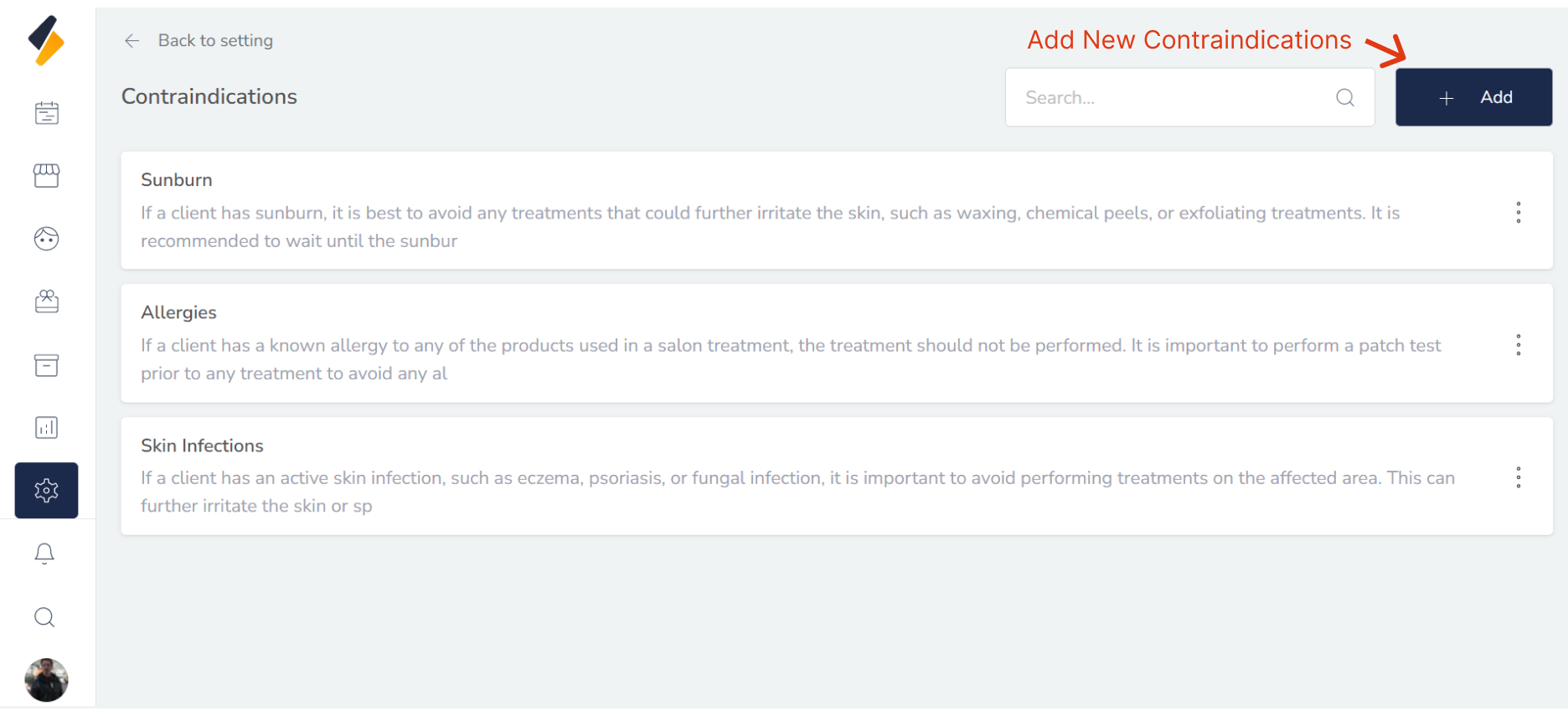
Task: Open the sidebar search tool
Action: 44,617
